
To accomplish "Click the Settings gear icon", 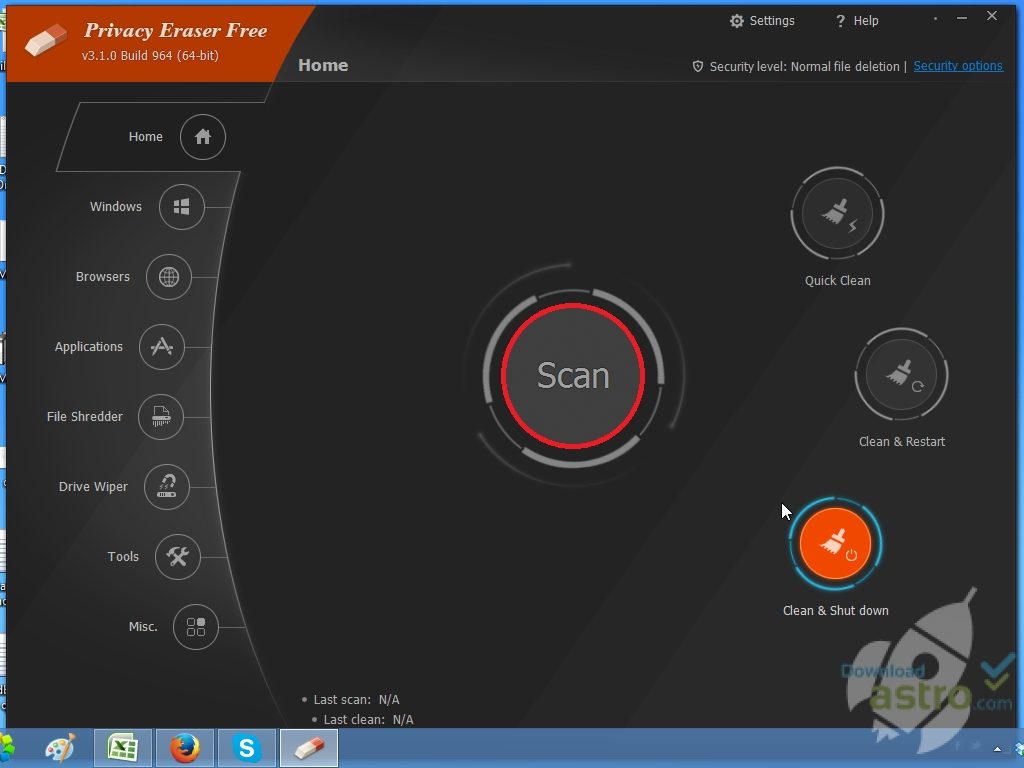I will 737,21.
